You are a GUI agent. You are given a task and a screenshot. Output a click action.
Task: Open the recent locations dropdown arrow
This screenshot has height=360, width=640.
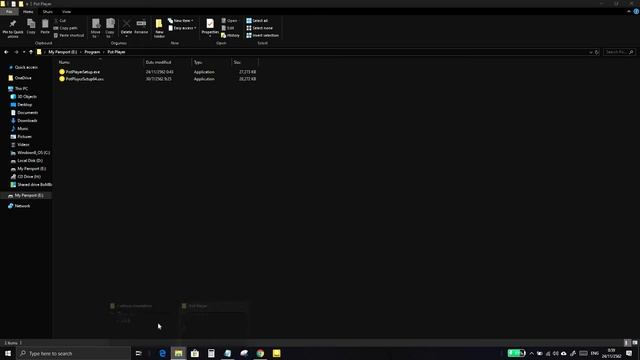tap(24, 52)
